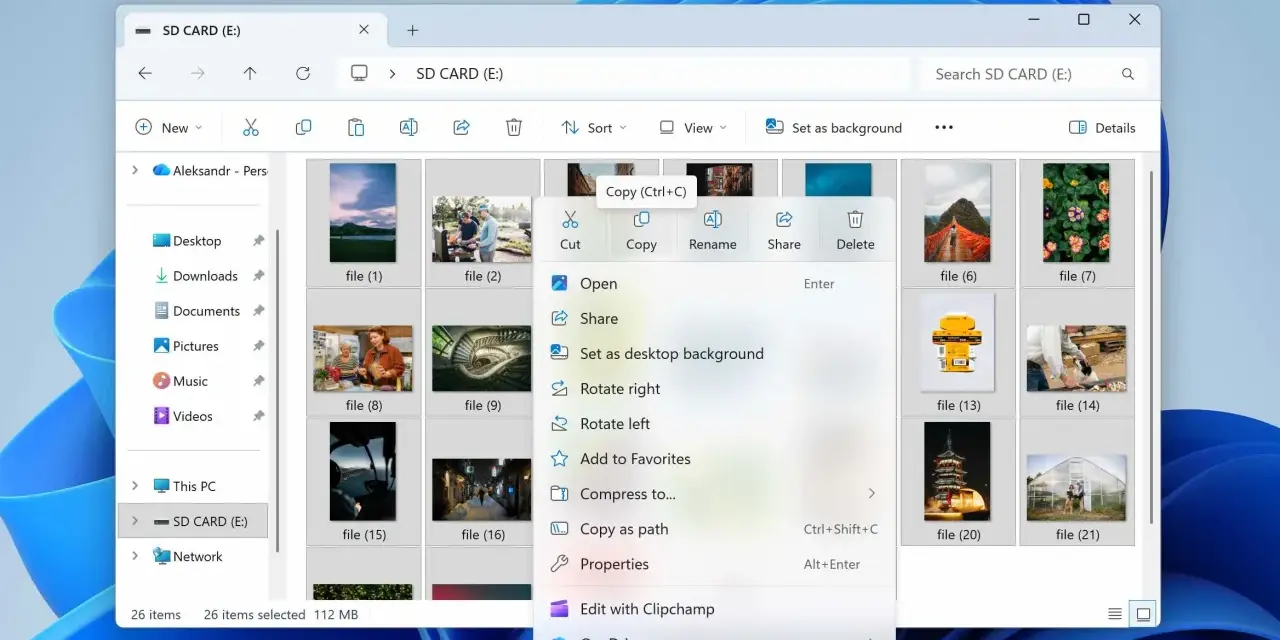Viewport: 1280px width, 640px height.
Task: Click the Paste icon in the toolbar
Action: 356,127
